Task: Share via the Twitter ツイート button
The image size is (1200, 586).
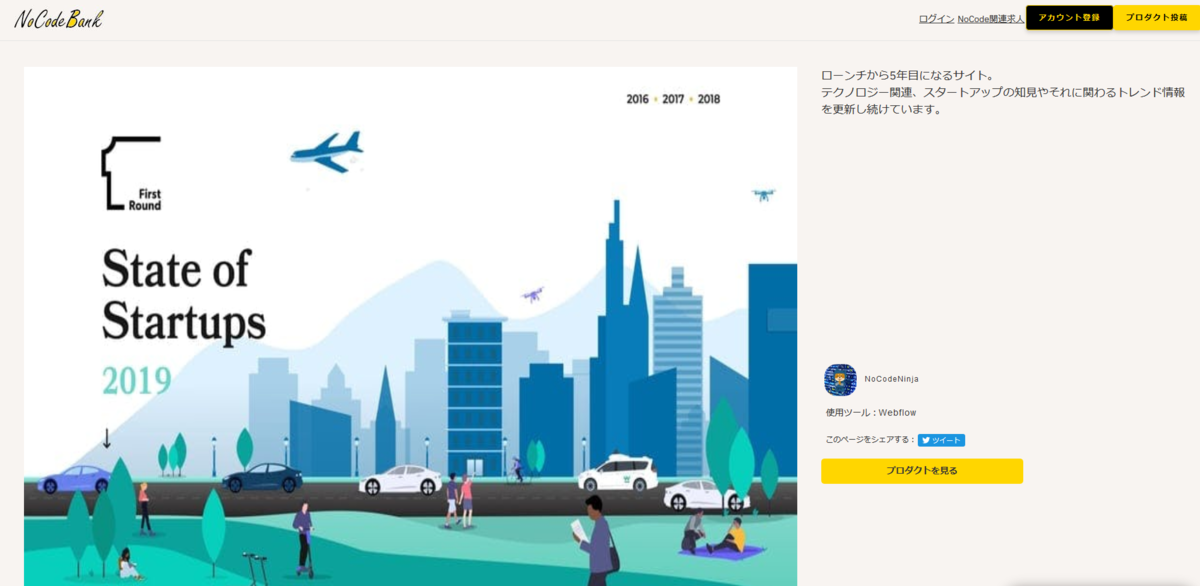Action: [941, 440]
